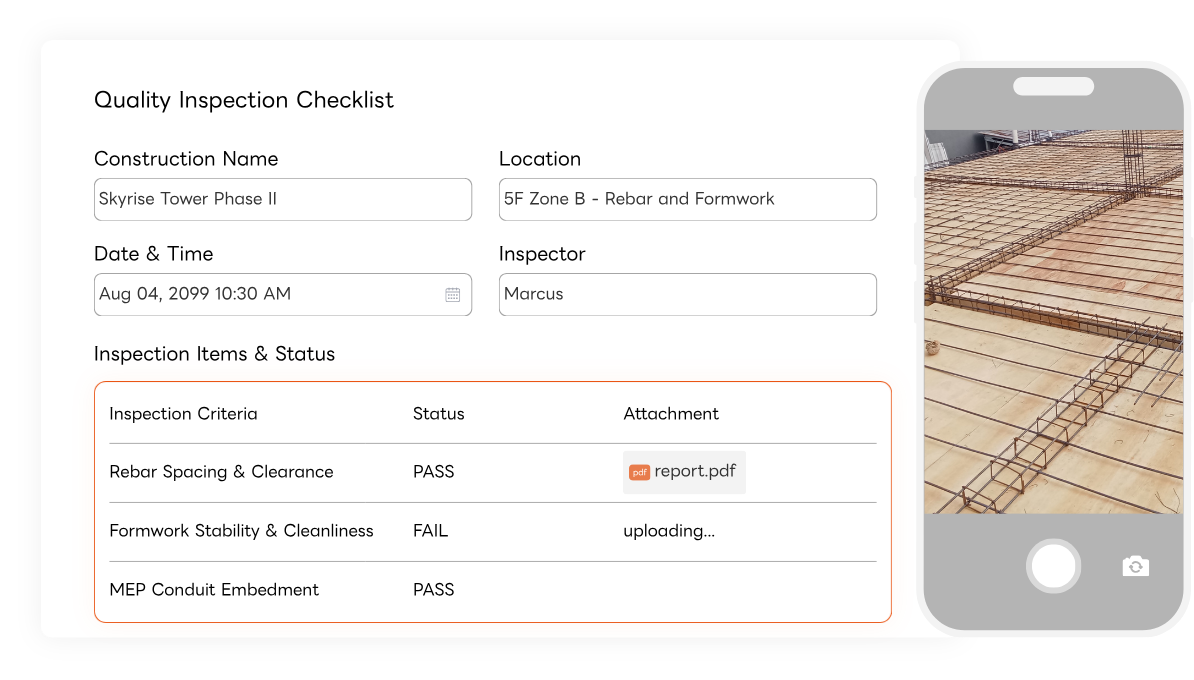Click the uploading... attachment status
The height and width of the screenshot is (680, 1194).
click(669, 531)
